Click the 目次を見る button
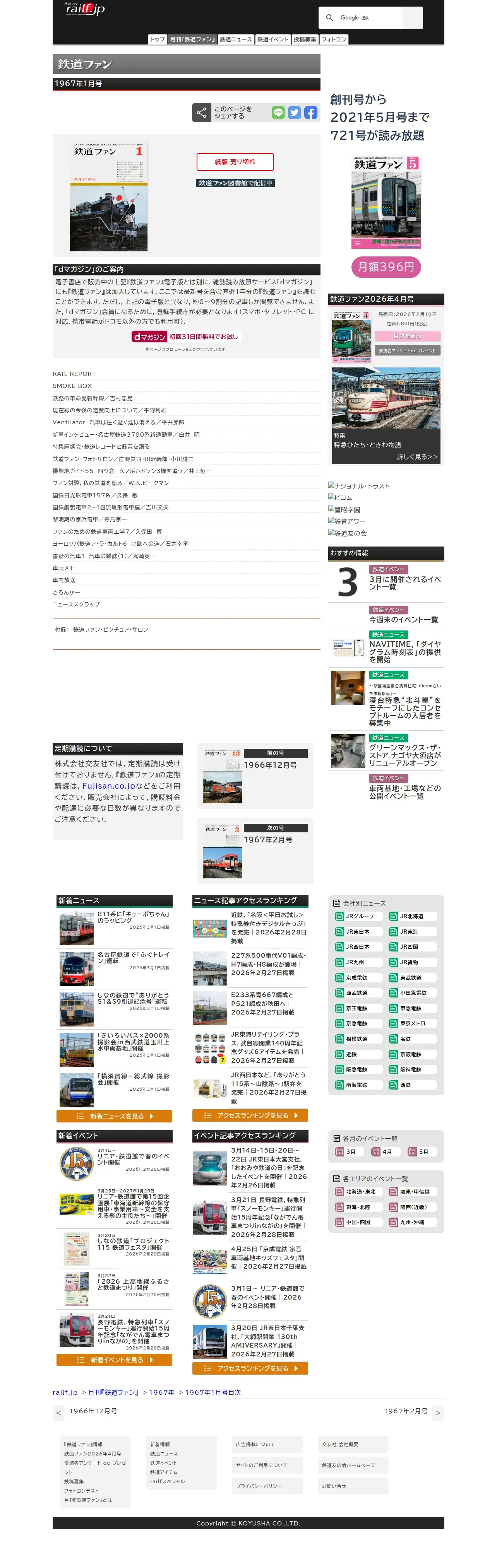This screenshot has height=1568, width=497. [x=408, y=336]
